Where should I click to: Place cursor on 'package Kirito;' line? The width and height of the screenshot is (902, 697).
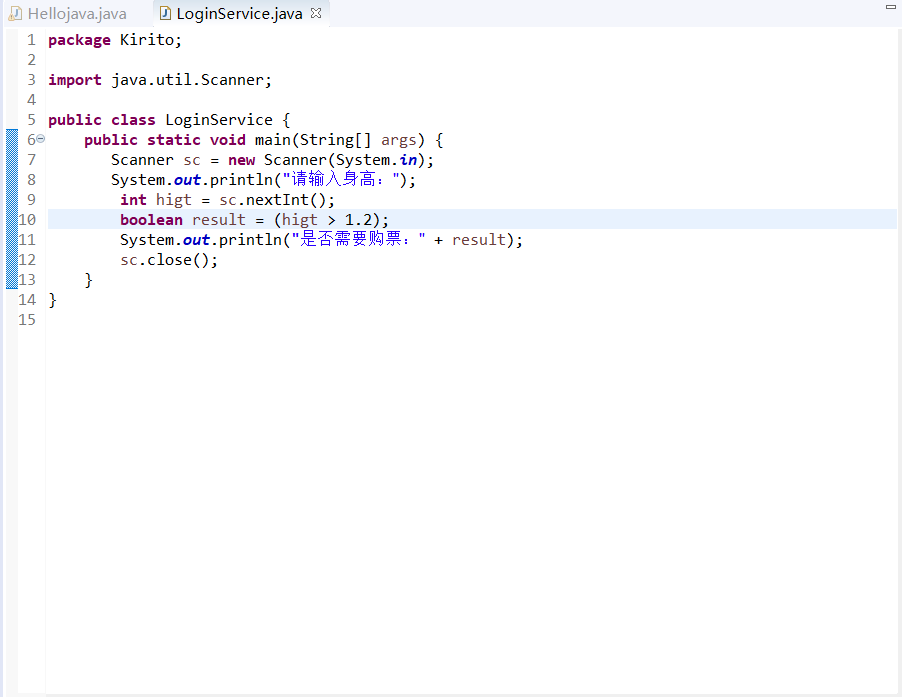point(114,40)
